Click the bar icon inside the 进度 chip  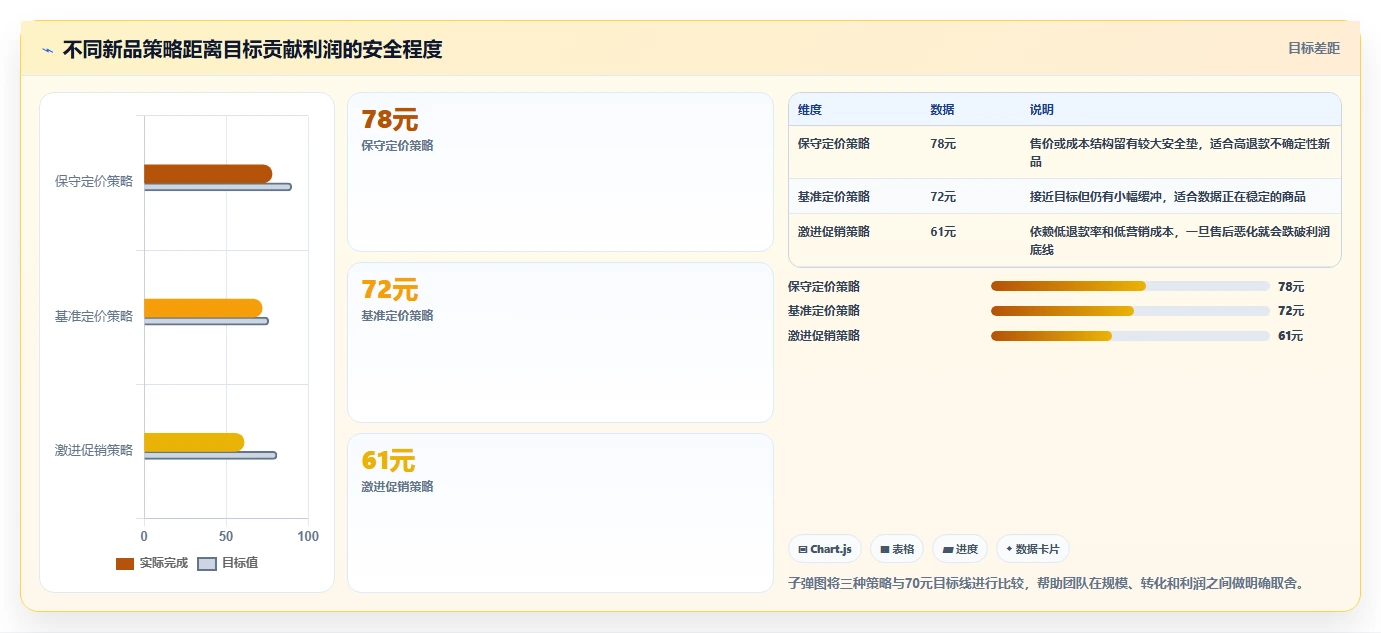947,549
